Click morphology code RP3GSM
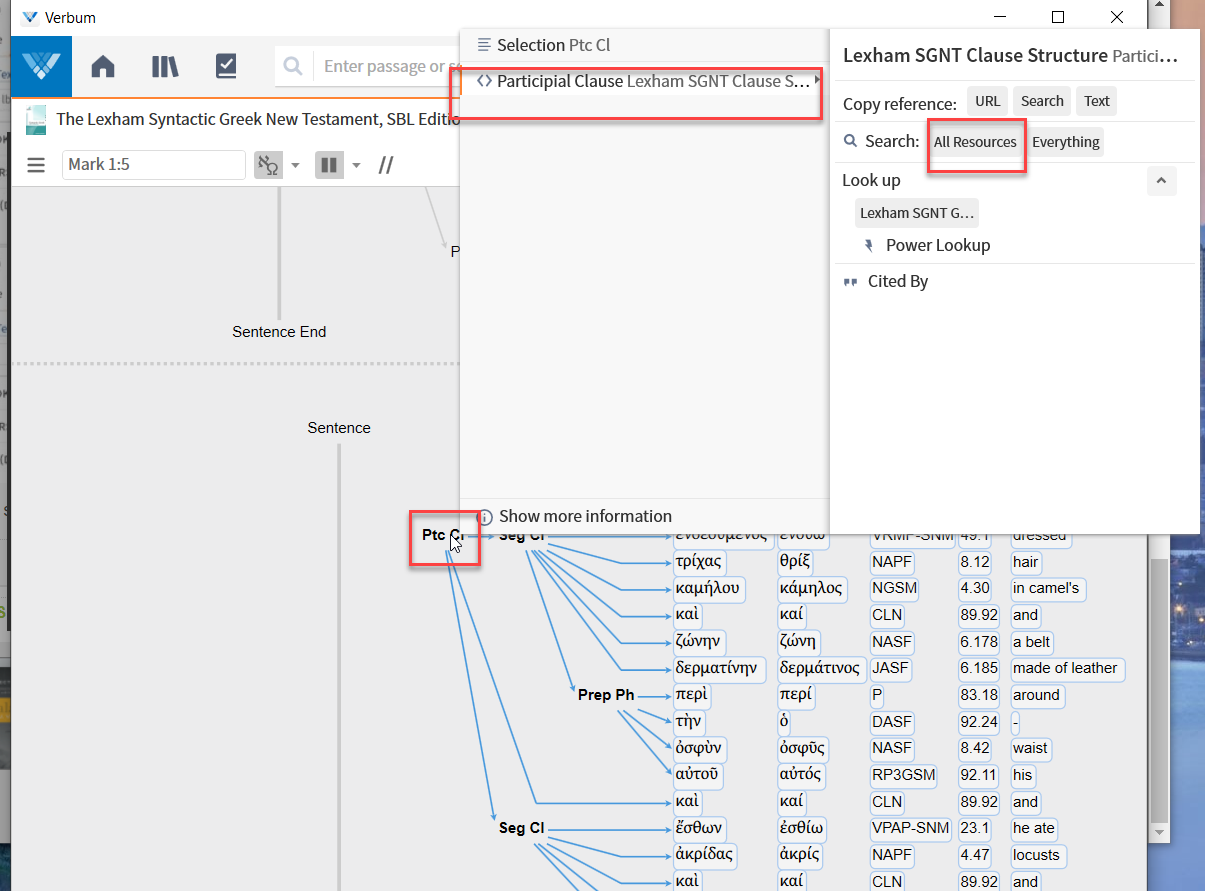 coord(901,775)
